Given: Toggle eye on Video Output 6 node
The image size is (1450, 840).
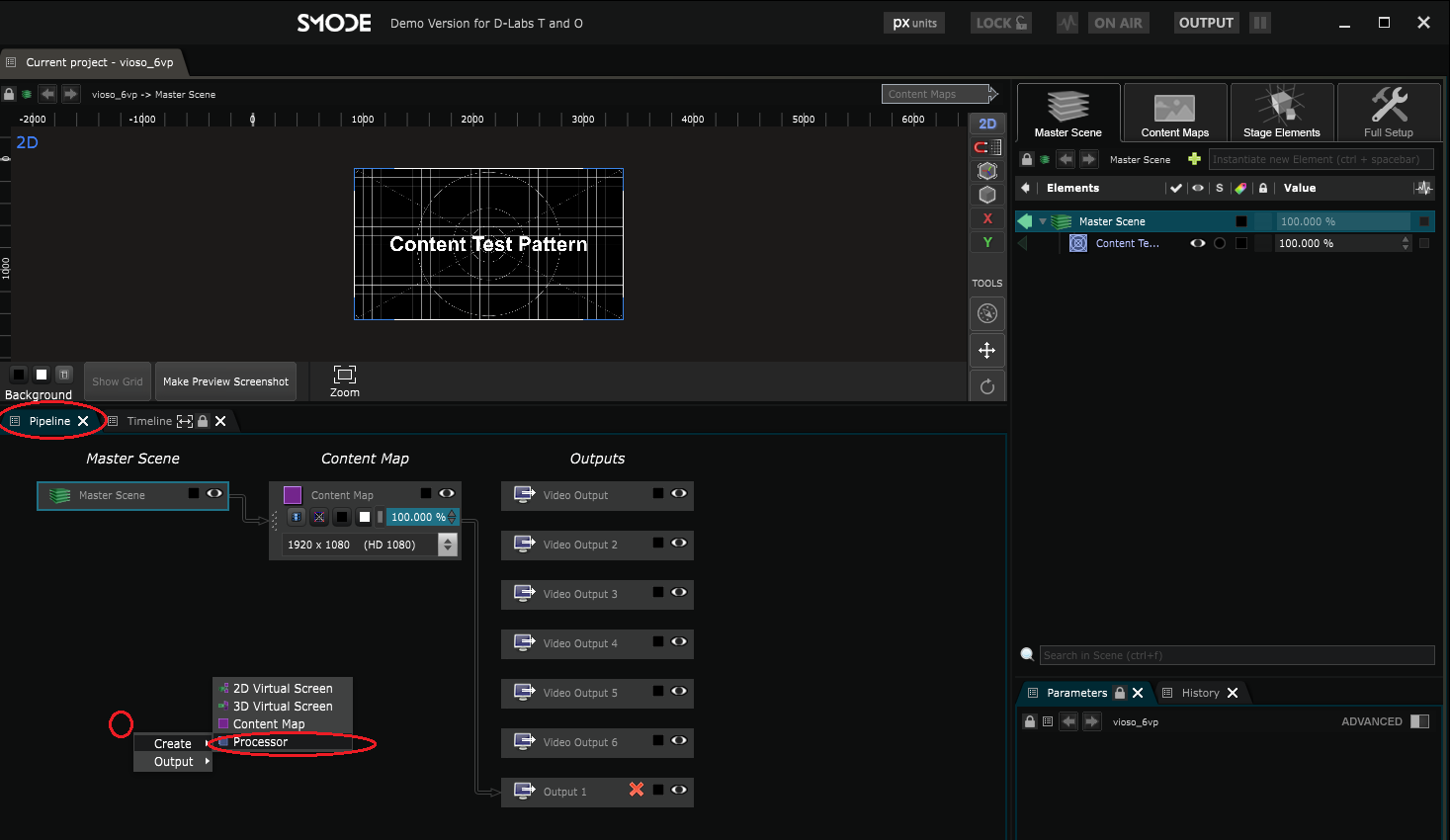Looking at the screenshot, I should 679,740.
